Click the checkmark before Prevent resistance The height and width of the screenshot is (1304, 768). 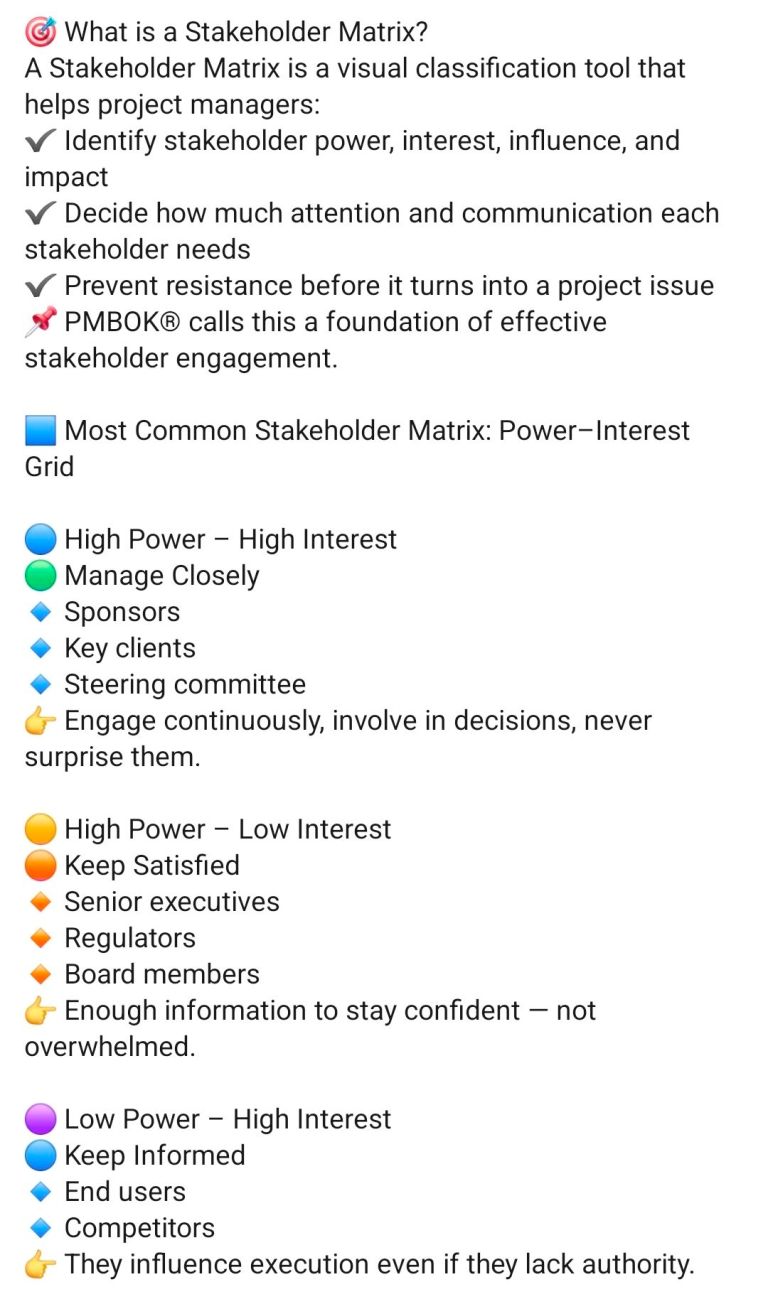pos(41,286)
